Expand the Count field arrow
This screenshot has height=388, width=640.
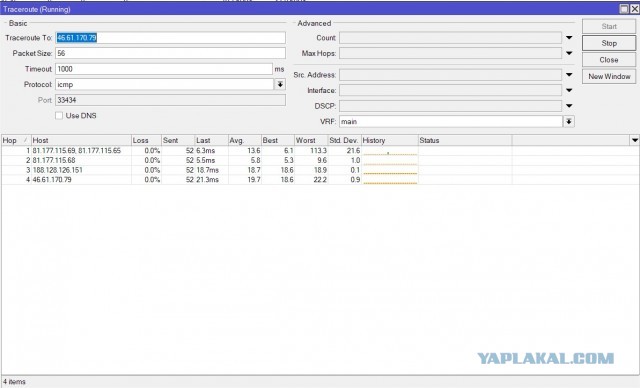[569, 38]
